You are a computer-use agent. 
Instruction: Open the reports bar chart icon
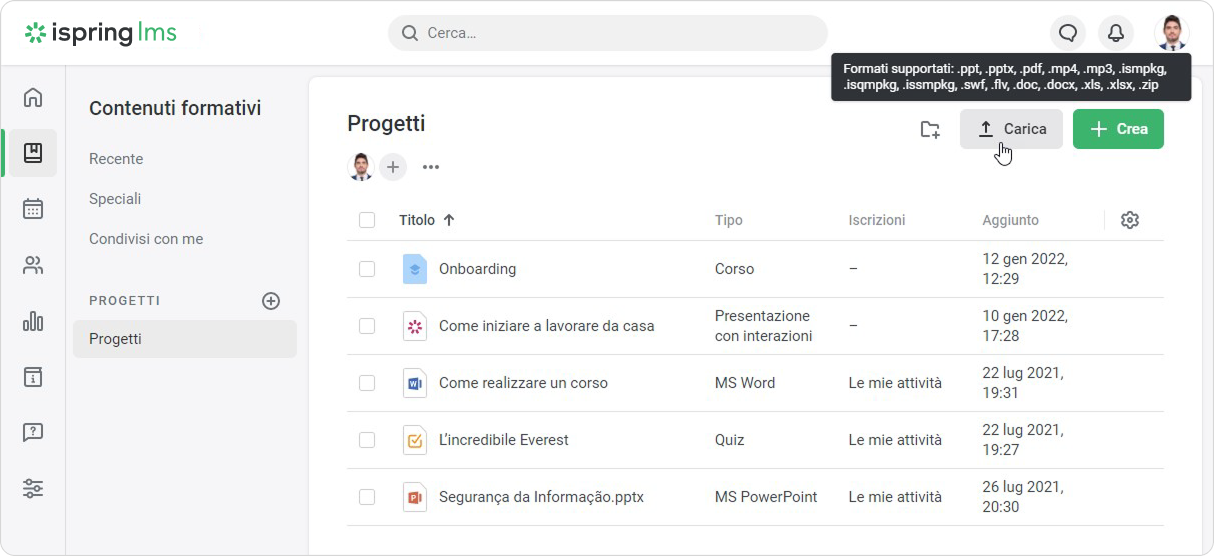point(33,321)
